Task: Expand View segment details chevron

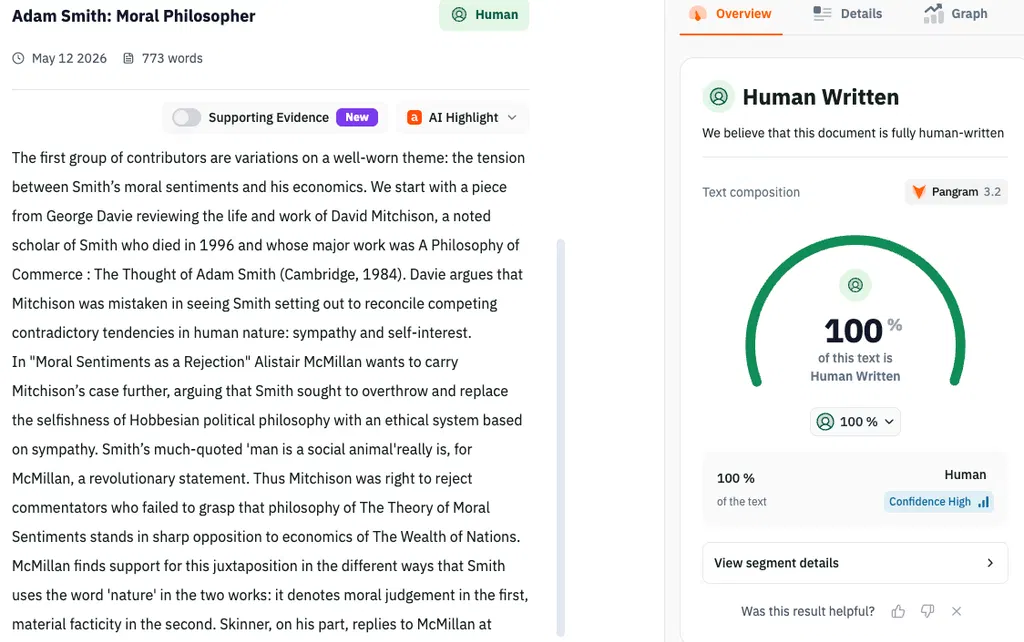Action: (990, 563)
